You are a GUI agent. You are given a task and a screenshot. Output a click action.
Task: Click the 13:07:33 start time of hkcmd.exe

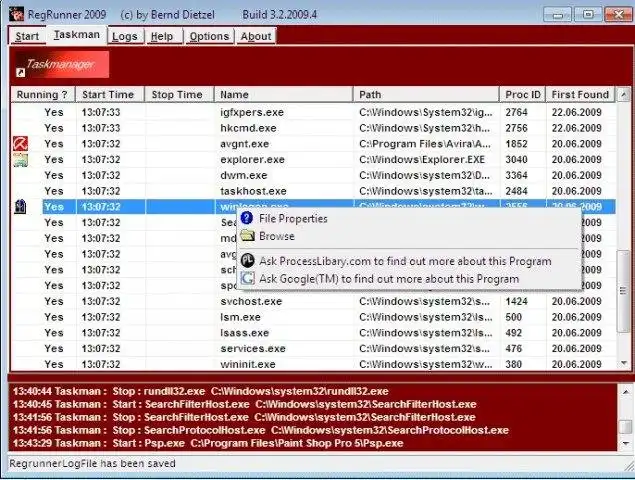pyautogui.click(x=101, y=128)
